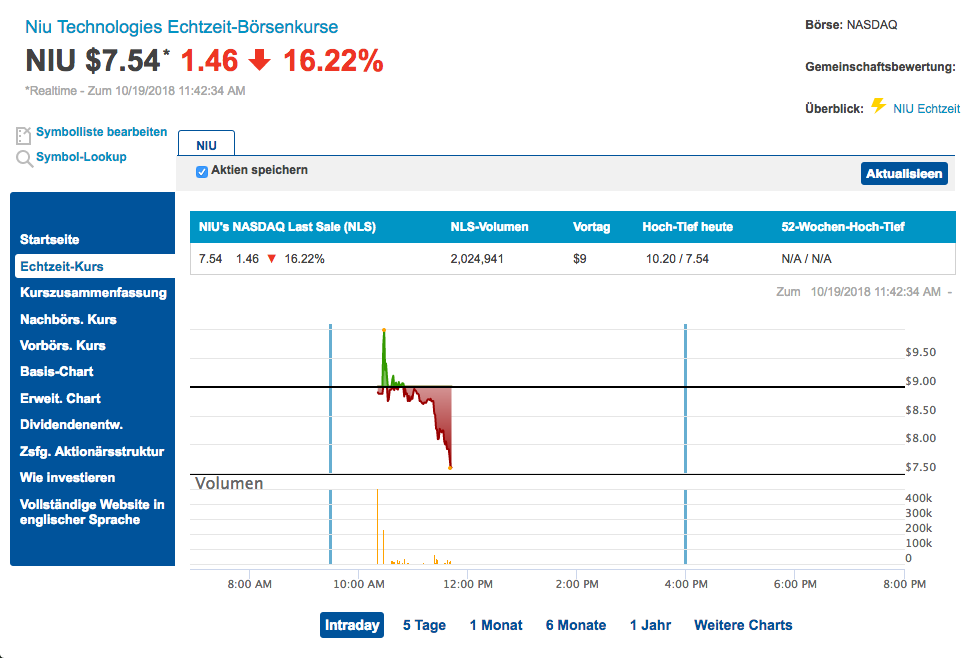
Task: Open Nachbörs. Kurs page
Action: 68,319
